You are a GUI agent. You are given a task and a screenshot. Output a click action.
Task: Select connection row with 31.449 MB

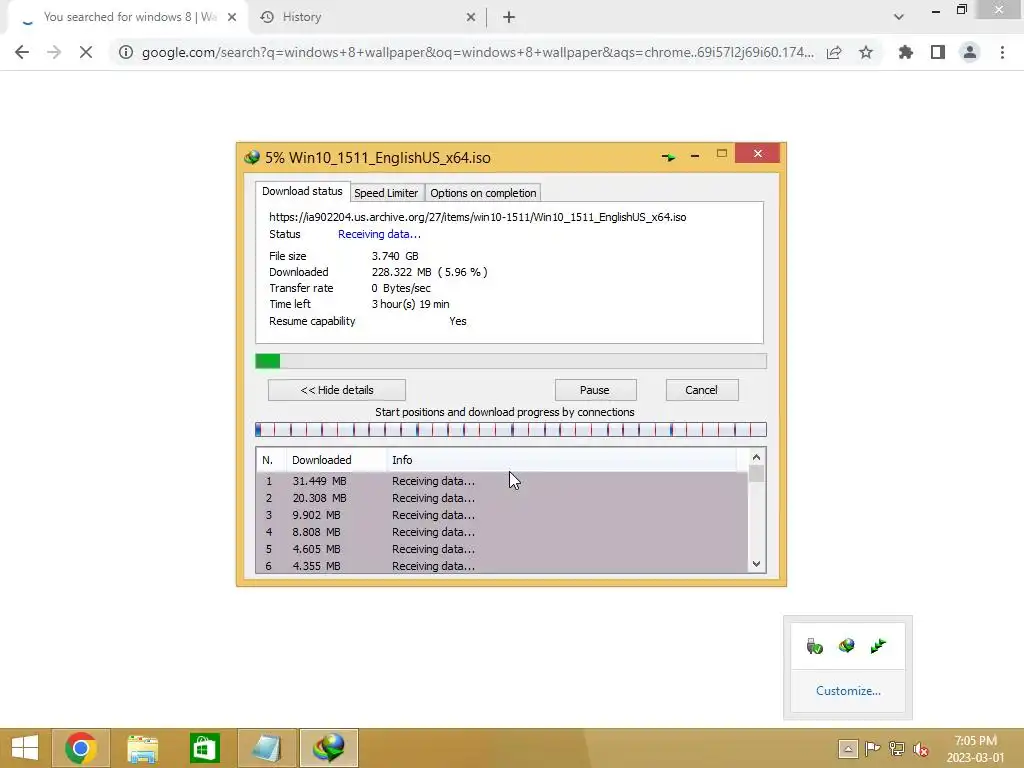pos(502,481)
